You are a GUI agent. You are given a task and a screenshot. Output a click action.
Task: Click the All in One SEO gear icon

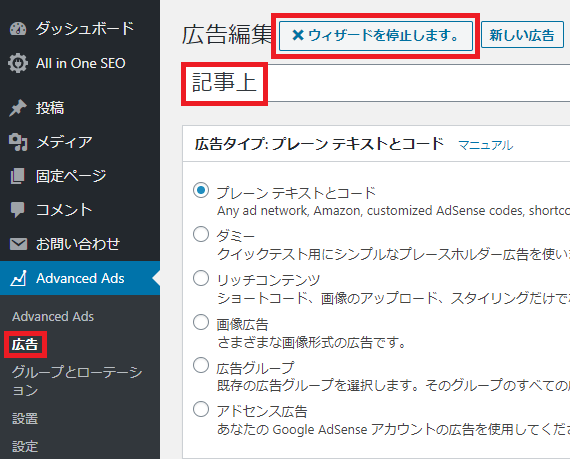point(18,63)
